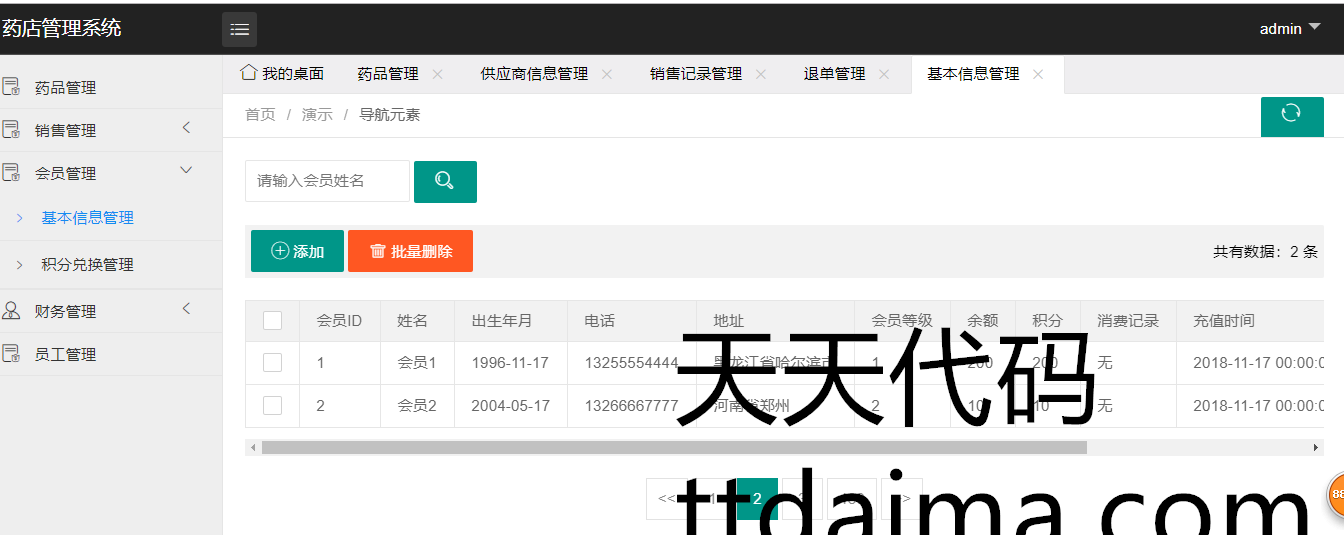
Task: Click the 员工管理 sidebar icon
Action: [11, 354]
